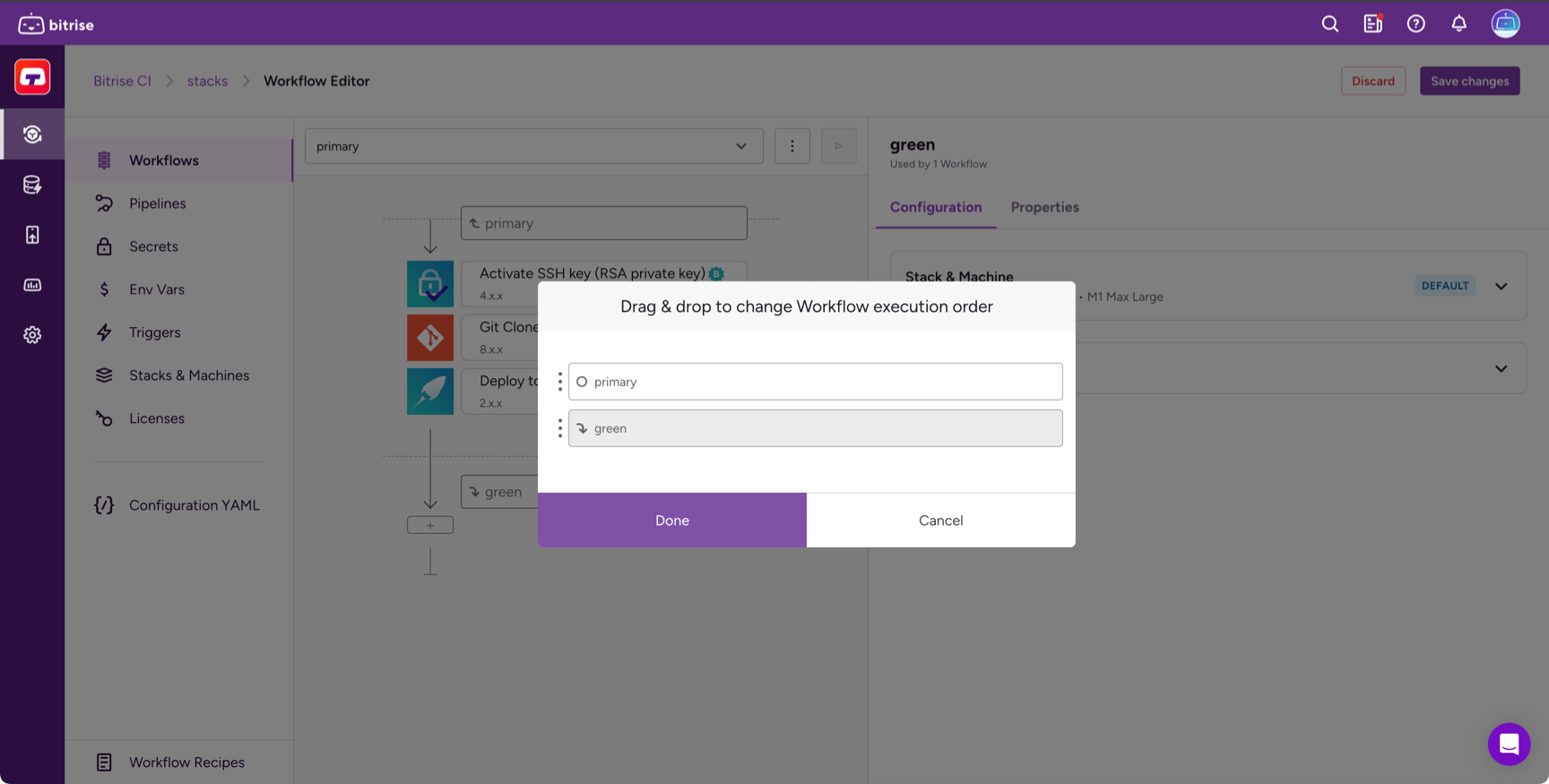
Task: Click the 'M1 Max Large' text
Action: click(1125, 297)
